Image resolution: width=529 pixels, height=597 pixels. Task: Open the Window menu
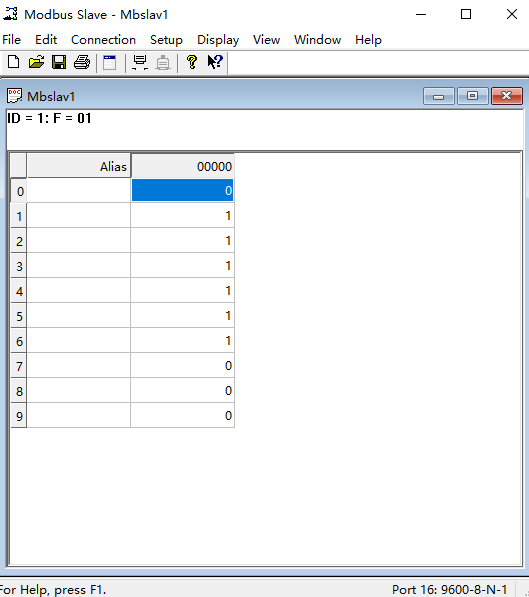(317, 40)
